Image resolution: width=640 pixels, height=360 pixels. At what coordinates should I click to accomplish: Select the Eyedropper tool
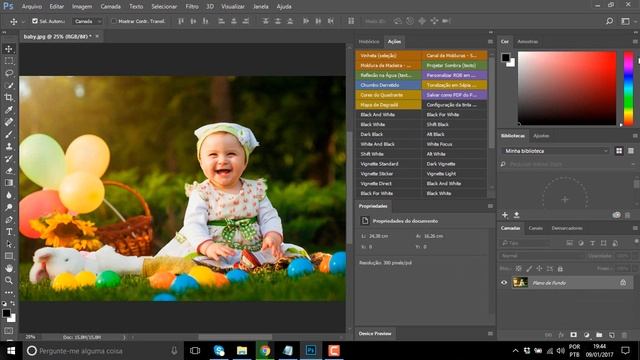pos(9,109)
